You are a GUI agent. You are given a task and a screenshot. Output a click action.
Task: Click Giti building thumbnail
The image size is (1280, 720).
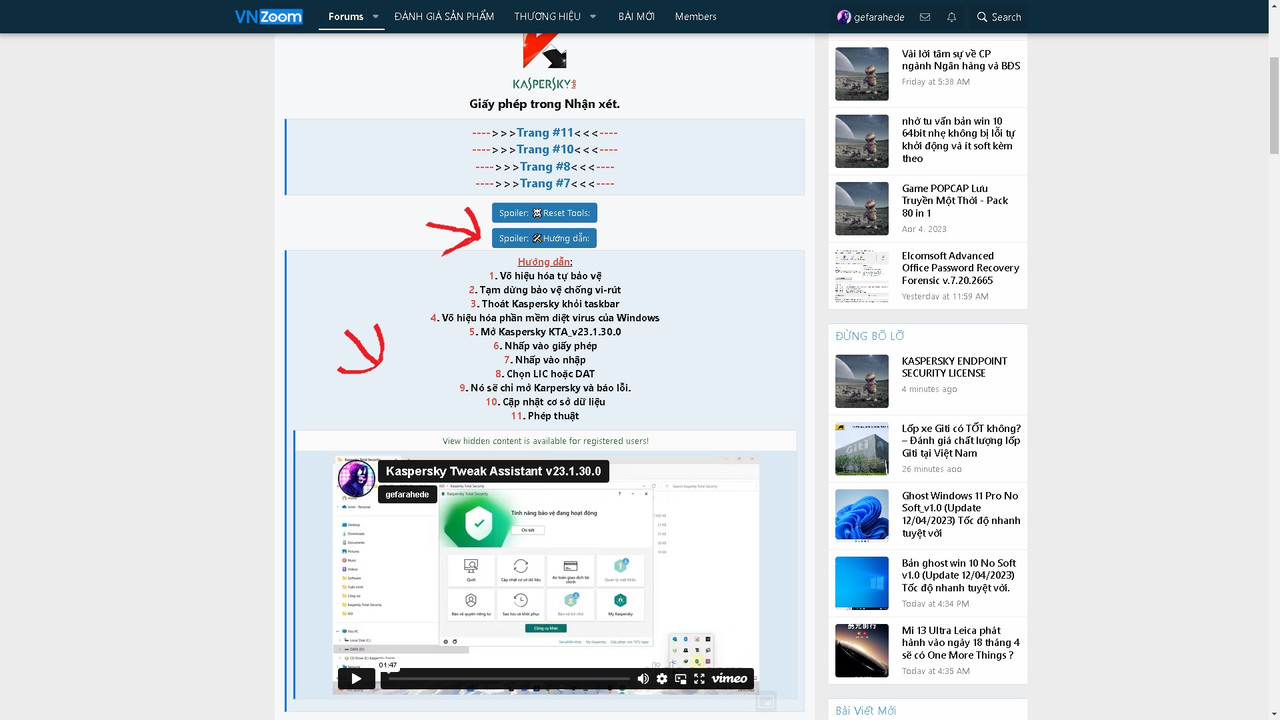pos(862,449)
